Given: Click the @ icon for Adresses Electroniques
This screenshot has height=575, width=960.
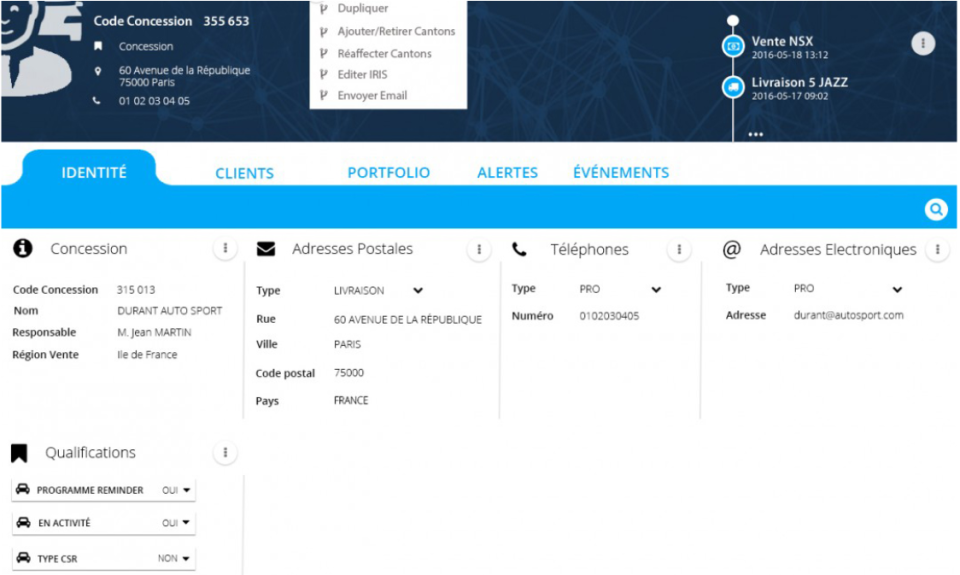Looking at the screenshot, I should pos(732,249).
